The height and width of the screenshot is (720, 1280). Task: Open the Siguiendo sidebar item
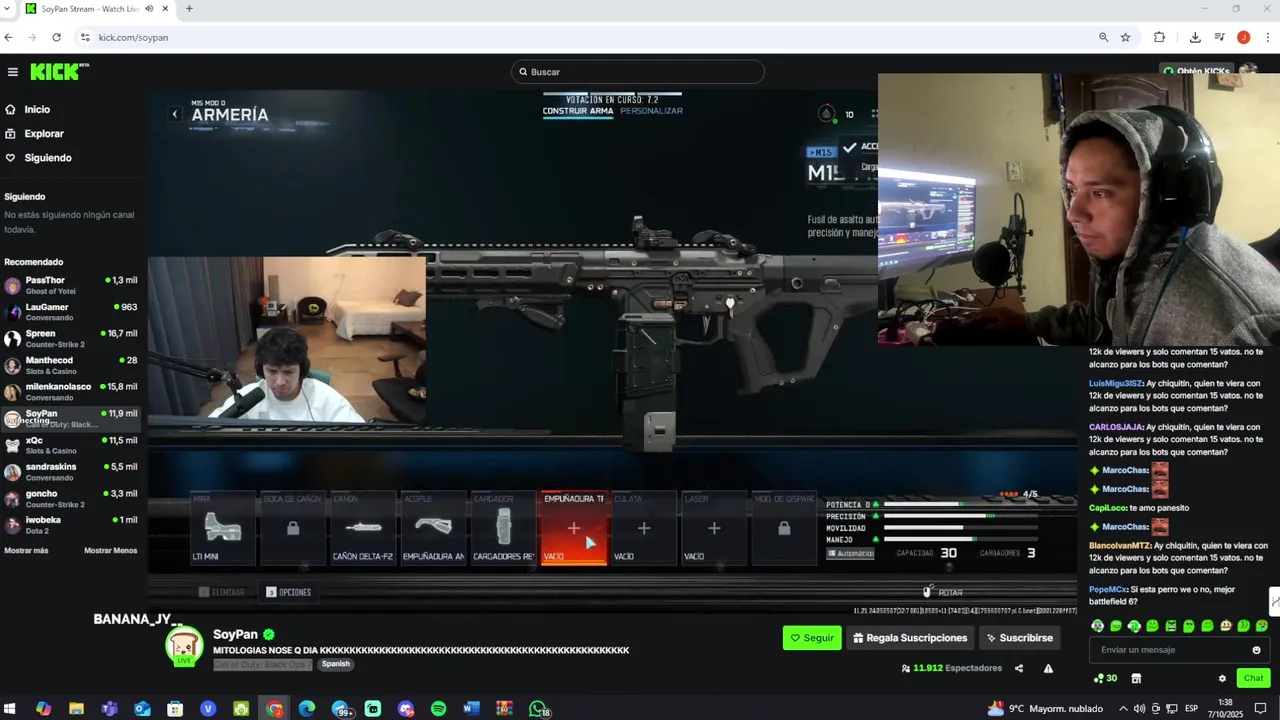(48, 158)
